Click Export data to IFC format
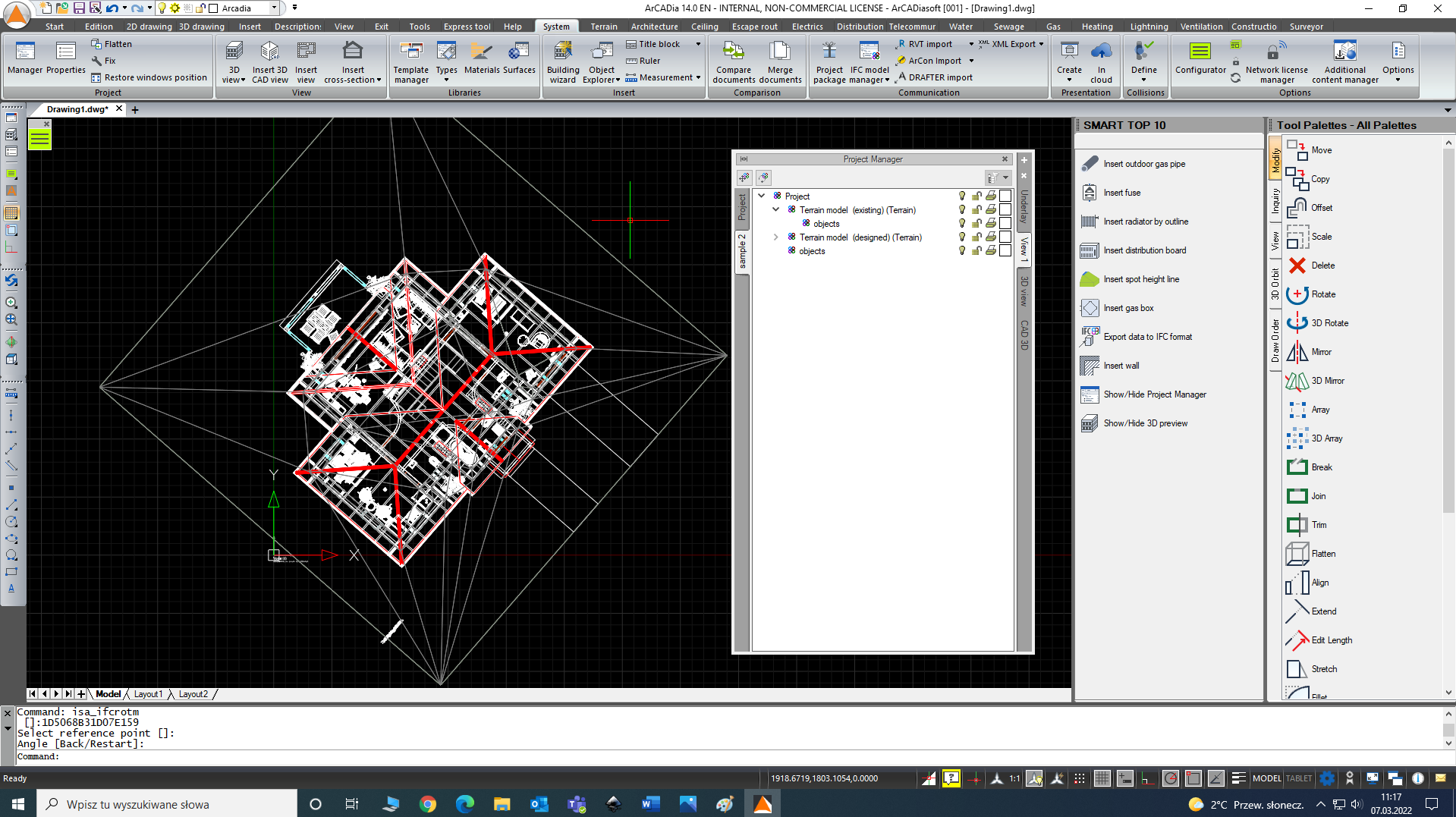This screenshot has height=817, width=1456. tap(1148, 337)
